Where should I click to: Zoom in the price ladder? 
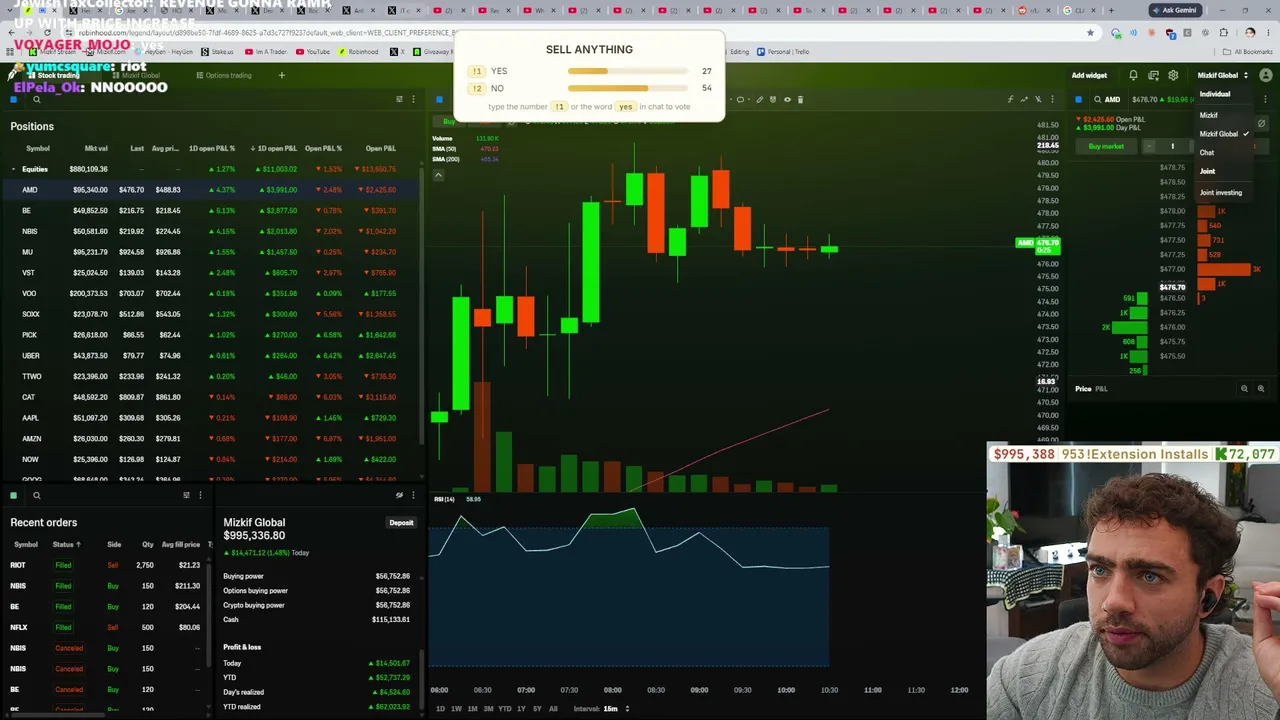click(x=1260, y=389)
